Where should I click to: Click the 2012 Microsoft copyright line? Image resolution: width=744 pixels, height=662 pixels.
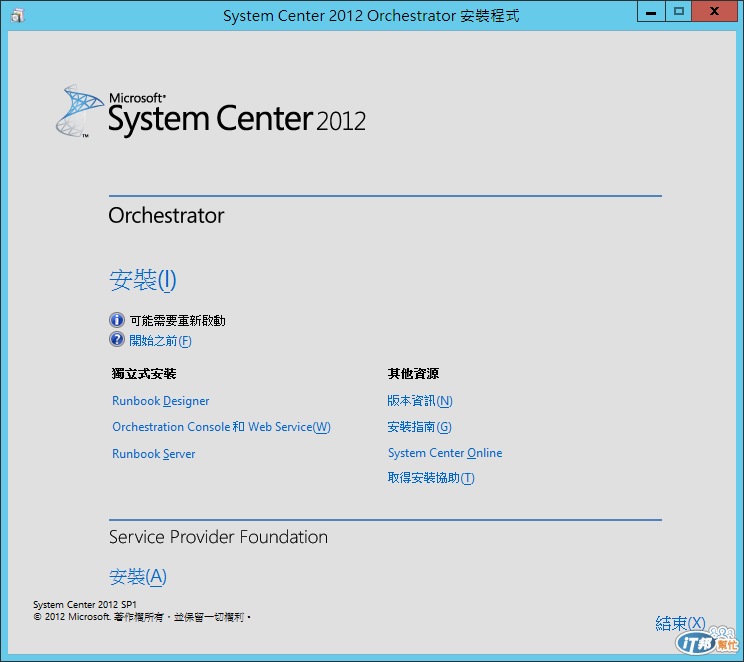pos(142,617)
